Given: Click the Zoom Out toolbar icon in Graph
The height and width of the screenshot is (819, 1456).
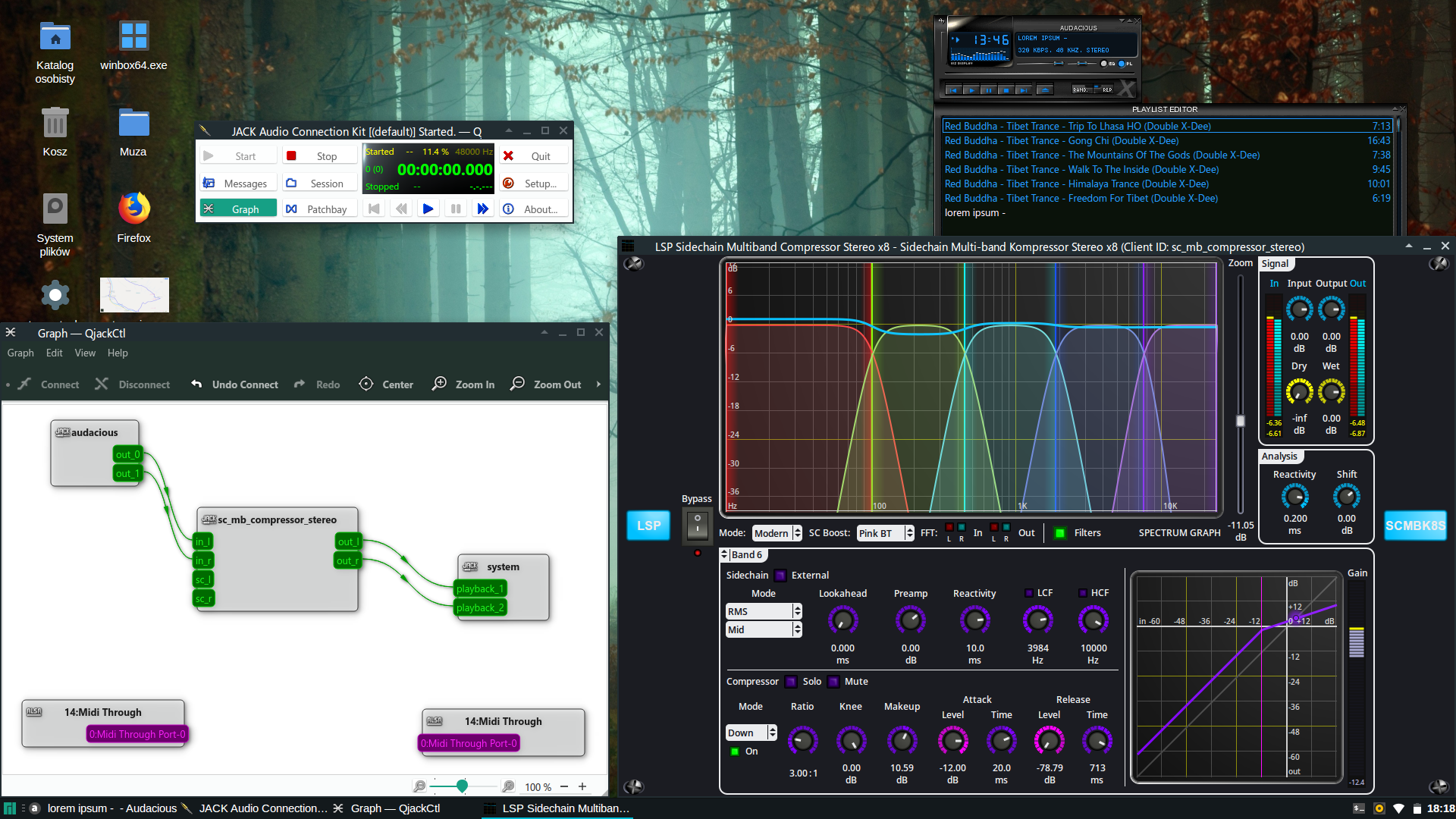Looking at the screenshot, I should pyautogui.click(x=517, y=384).
